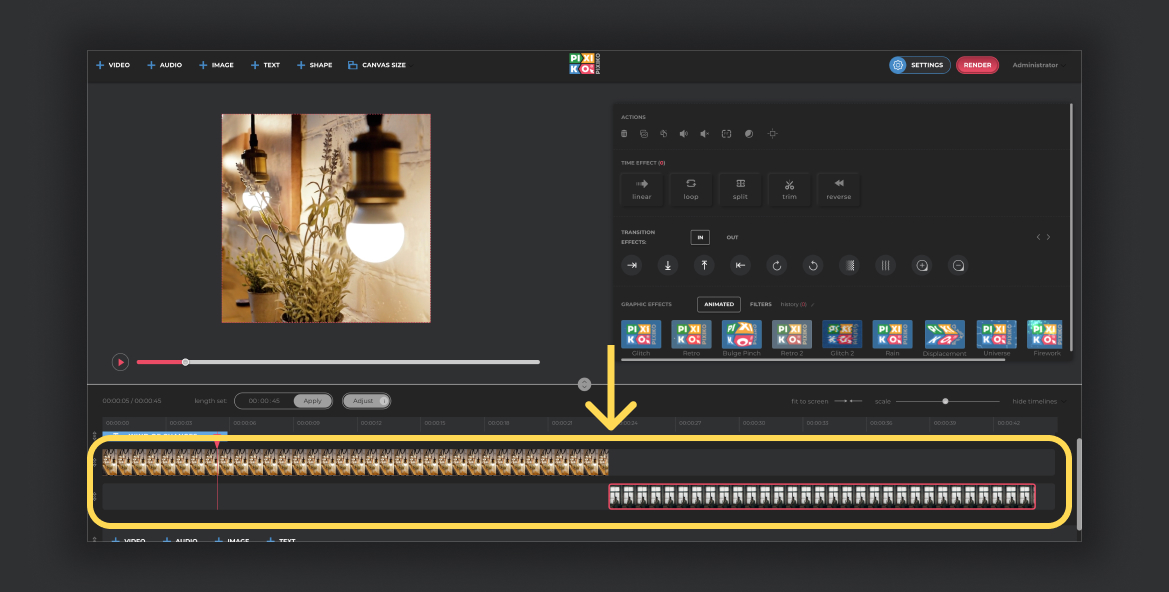Show previous transition effects with left chevron

click(x=1038, y=237)
